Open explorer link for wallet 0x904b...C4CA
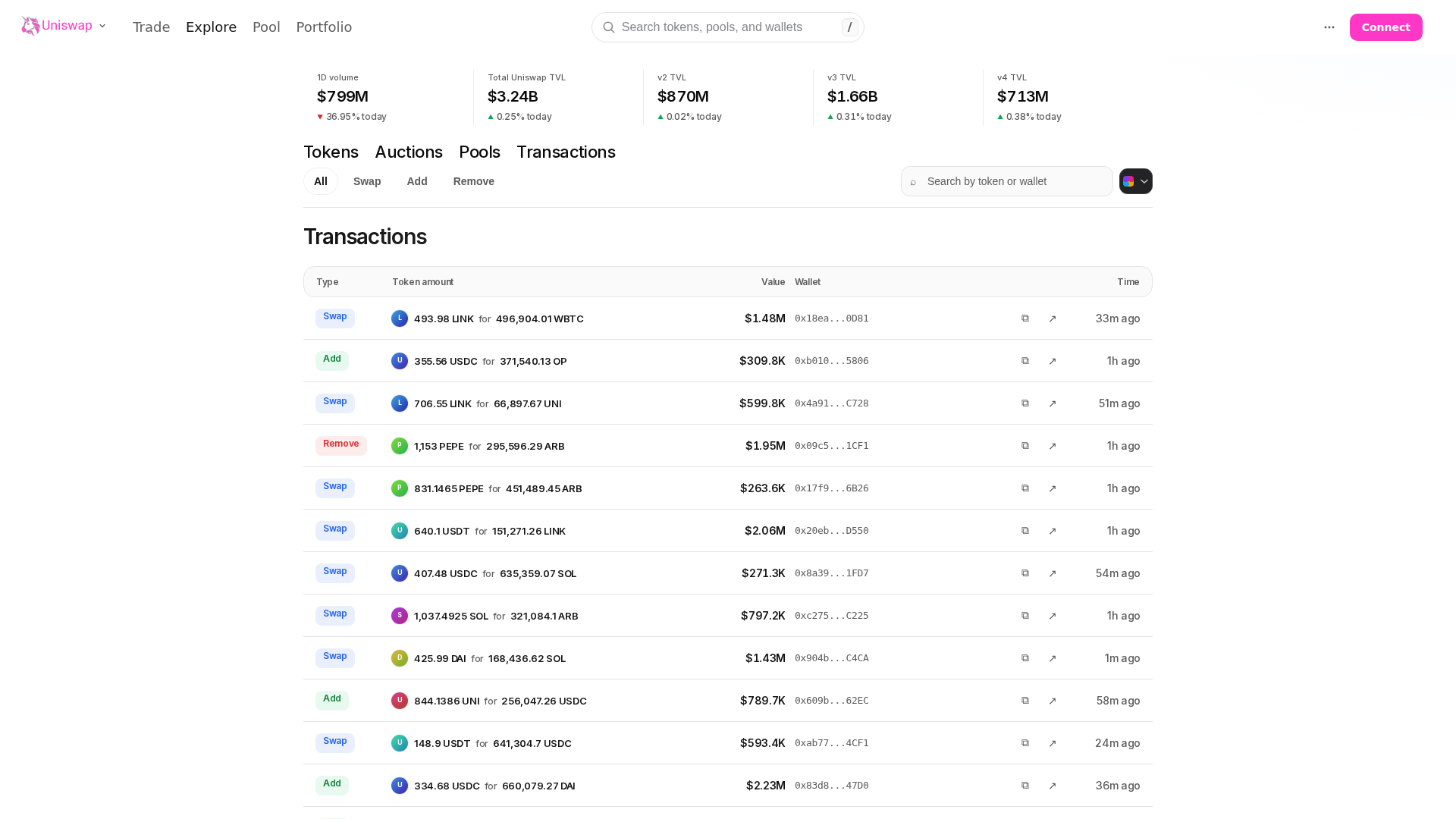 [x=1053, y=658]
